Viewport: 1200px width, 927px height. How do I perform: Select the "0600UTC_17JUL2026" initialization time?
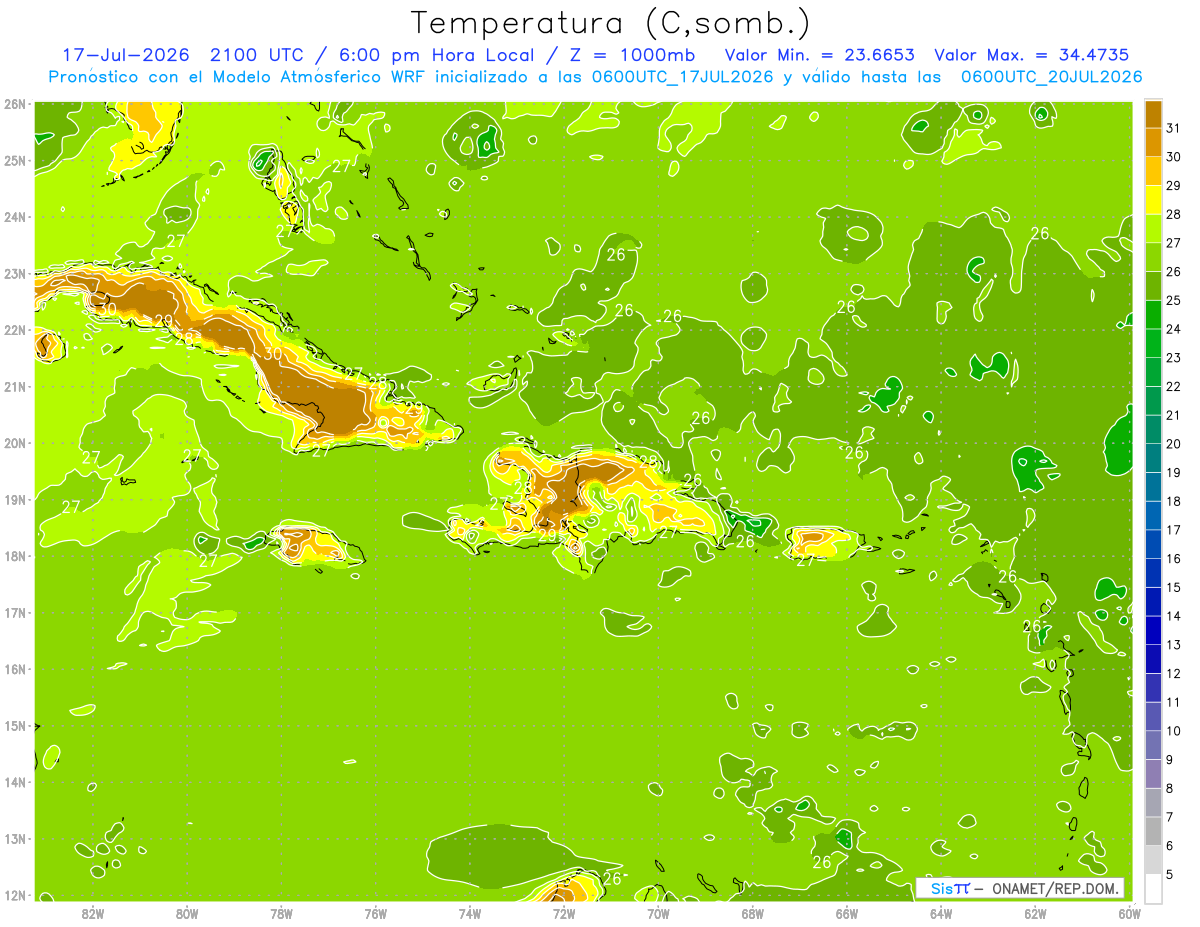(x=683, y=77)
